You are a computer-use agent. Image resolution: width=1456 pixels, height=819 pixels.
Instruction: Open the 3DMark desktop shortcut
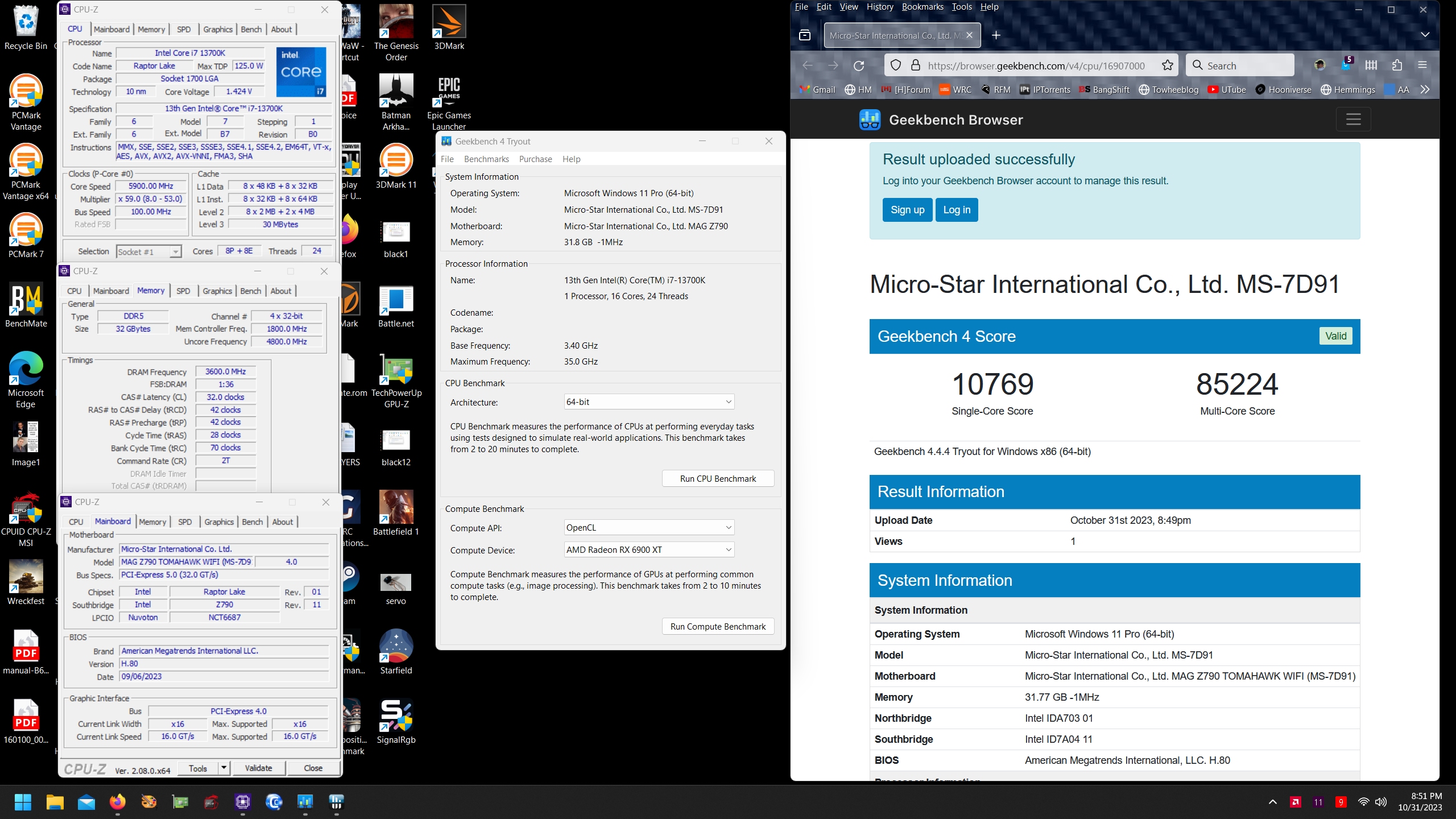(449, 27)
